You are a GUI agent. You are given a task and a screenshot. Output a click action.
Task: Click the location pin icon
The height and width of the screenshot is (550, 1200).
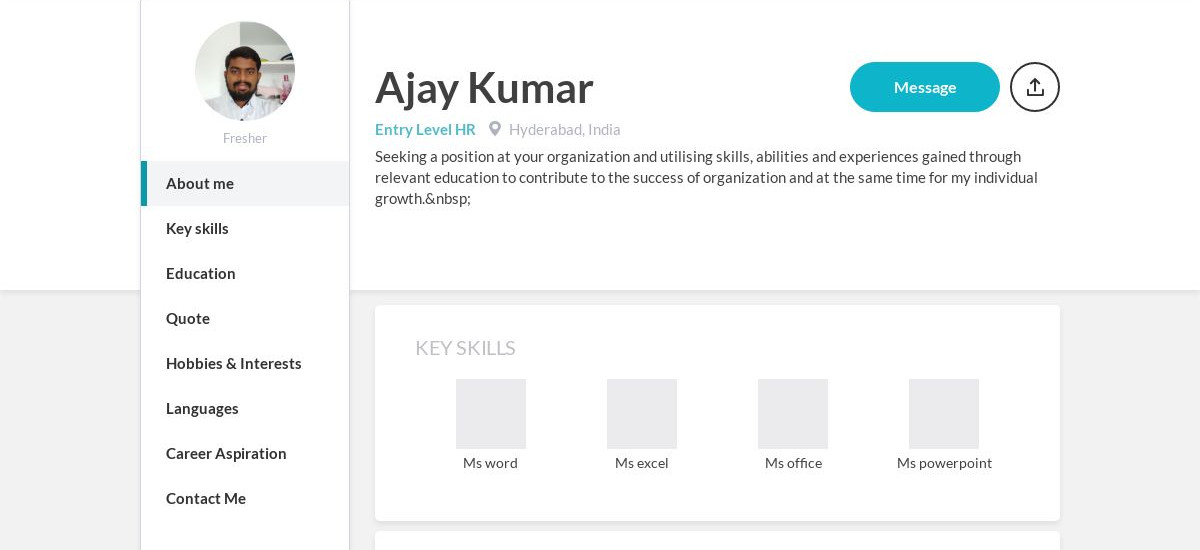click(494, 129)
